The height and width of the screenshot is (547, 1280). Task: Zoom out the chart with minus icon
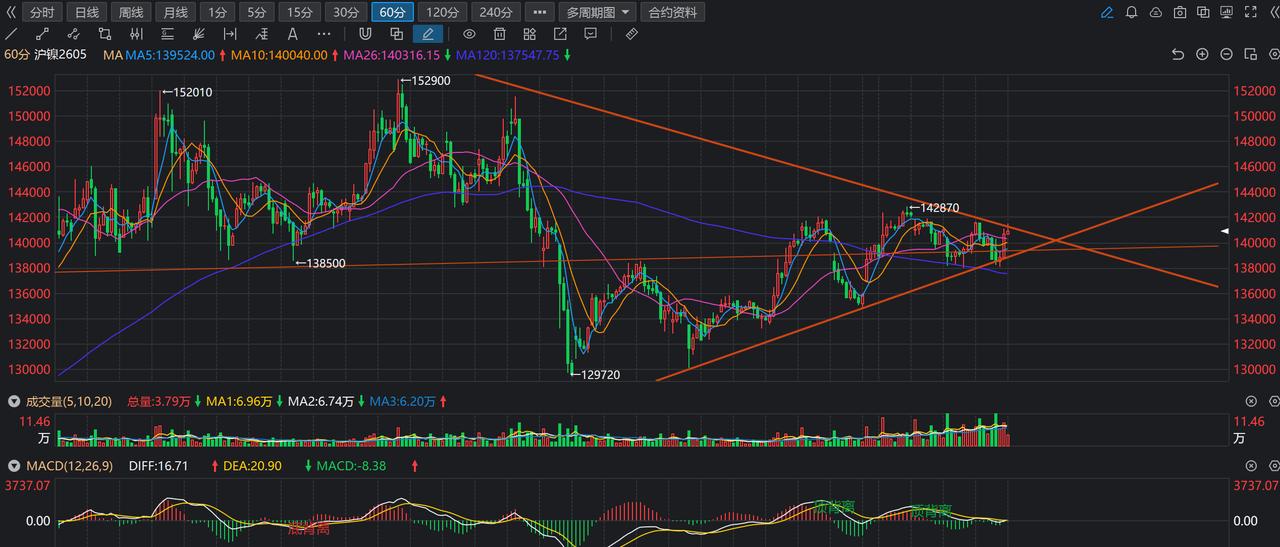click(1226, 55)
